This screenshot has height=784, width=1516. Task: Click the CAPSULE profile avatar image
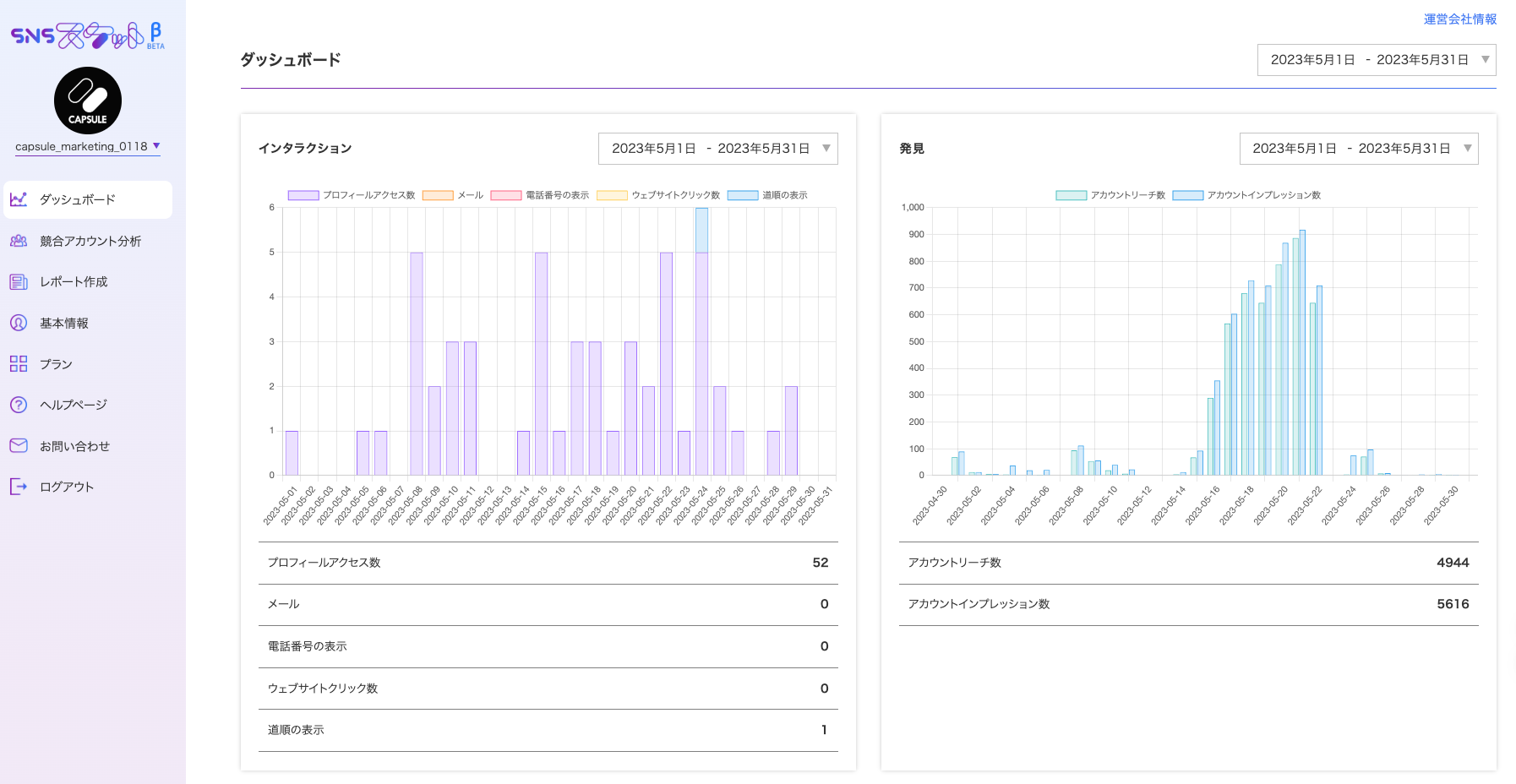click(88, 101)
